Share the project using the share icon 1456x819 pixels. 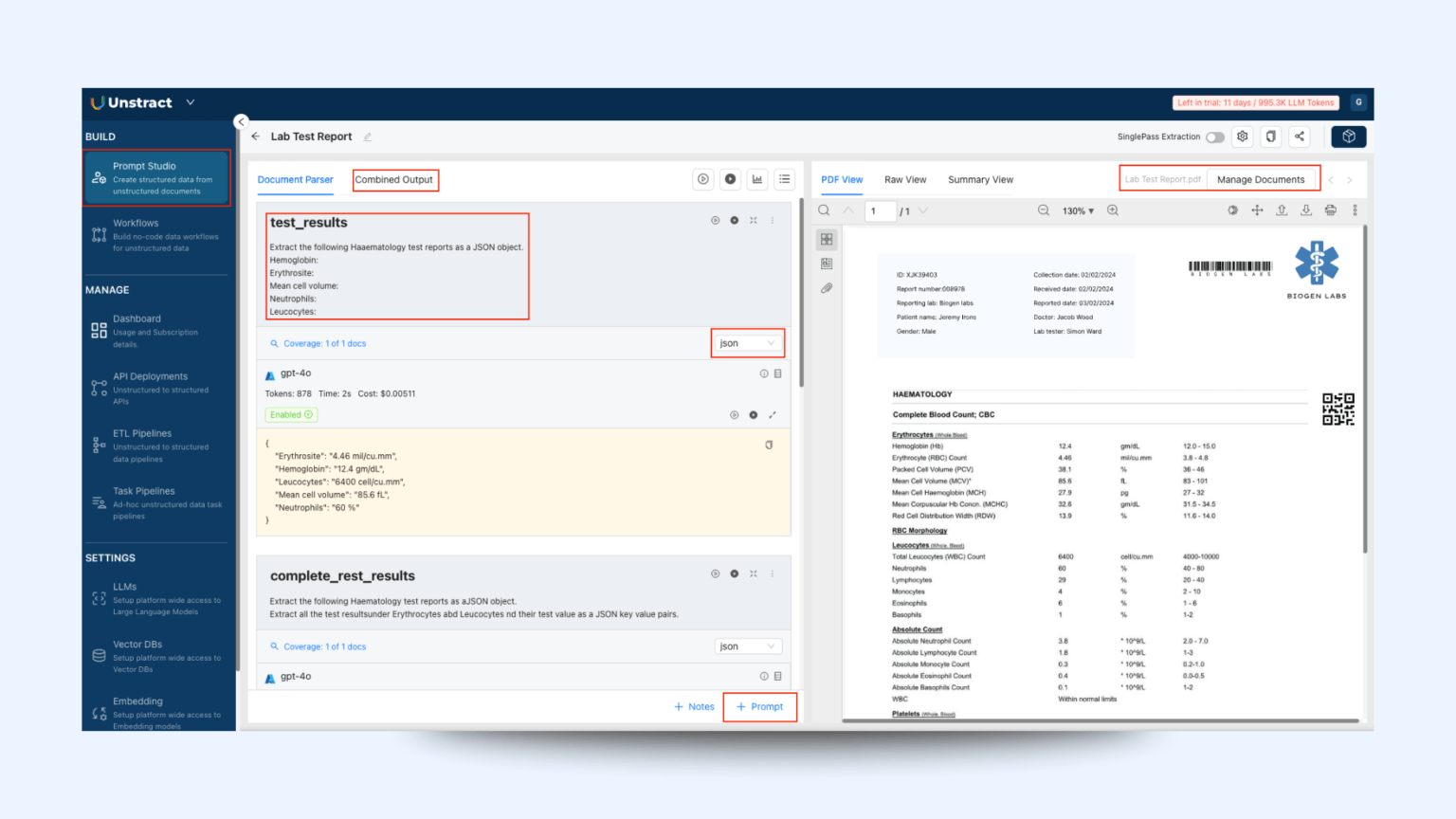pyautogui.click(x=1300, y=136)
